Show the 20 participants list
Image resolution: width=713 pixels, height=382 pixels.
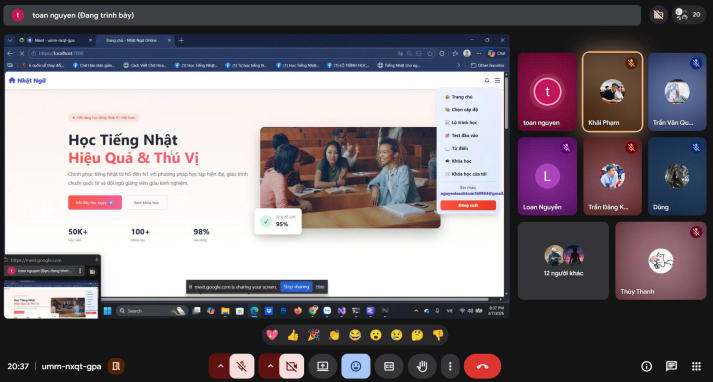689,15
